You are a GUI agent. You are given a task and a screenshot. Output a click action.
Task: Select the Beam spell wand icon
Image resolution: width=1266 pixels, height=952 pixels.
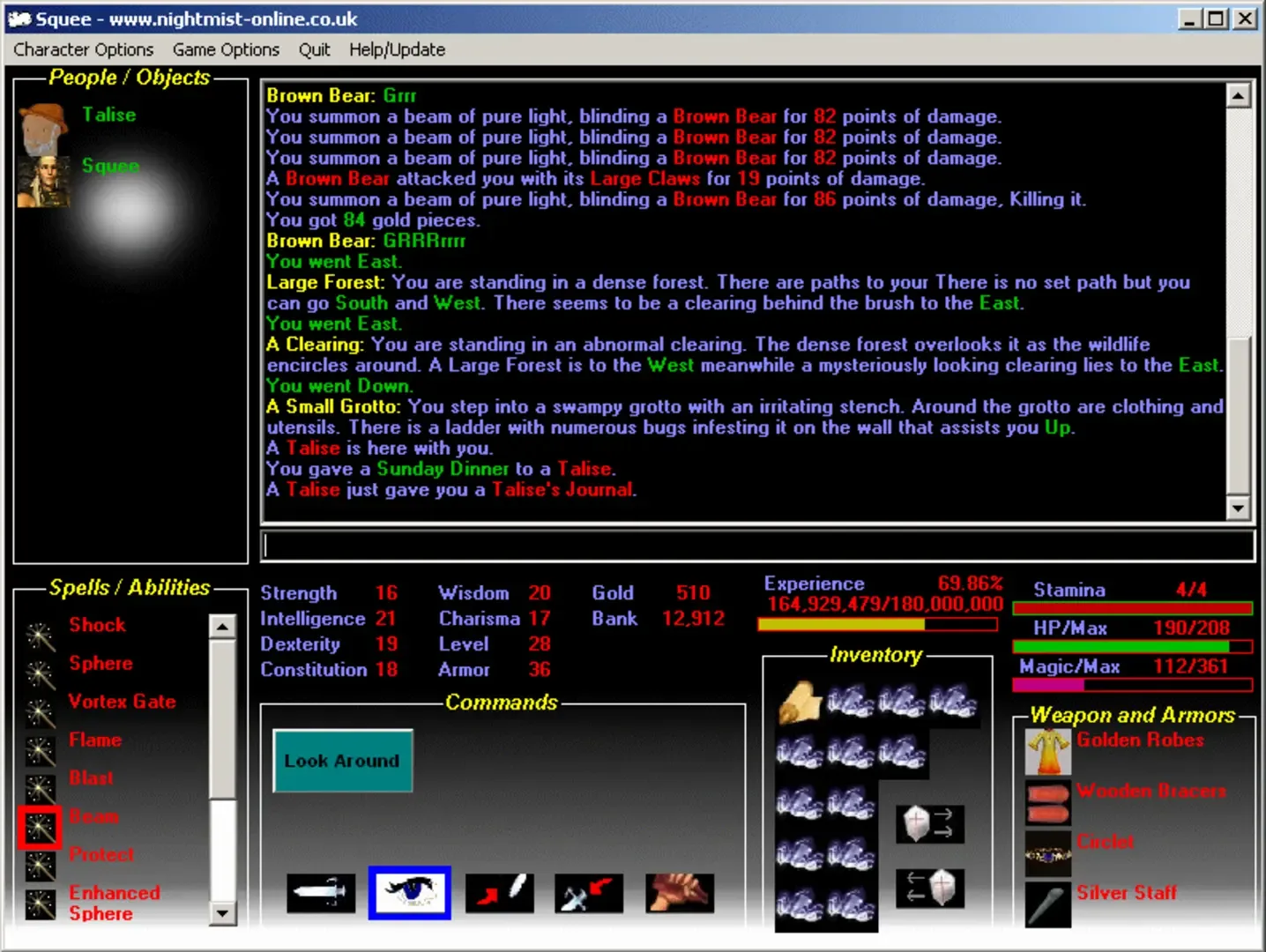tap(40, 827)
